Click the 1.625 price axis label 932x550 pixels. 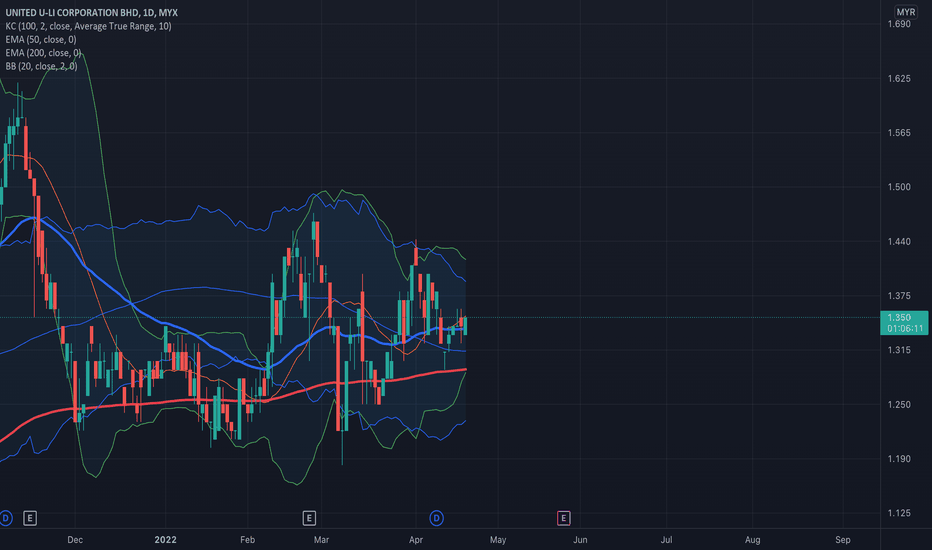click(899, 78)
